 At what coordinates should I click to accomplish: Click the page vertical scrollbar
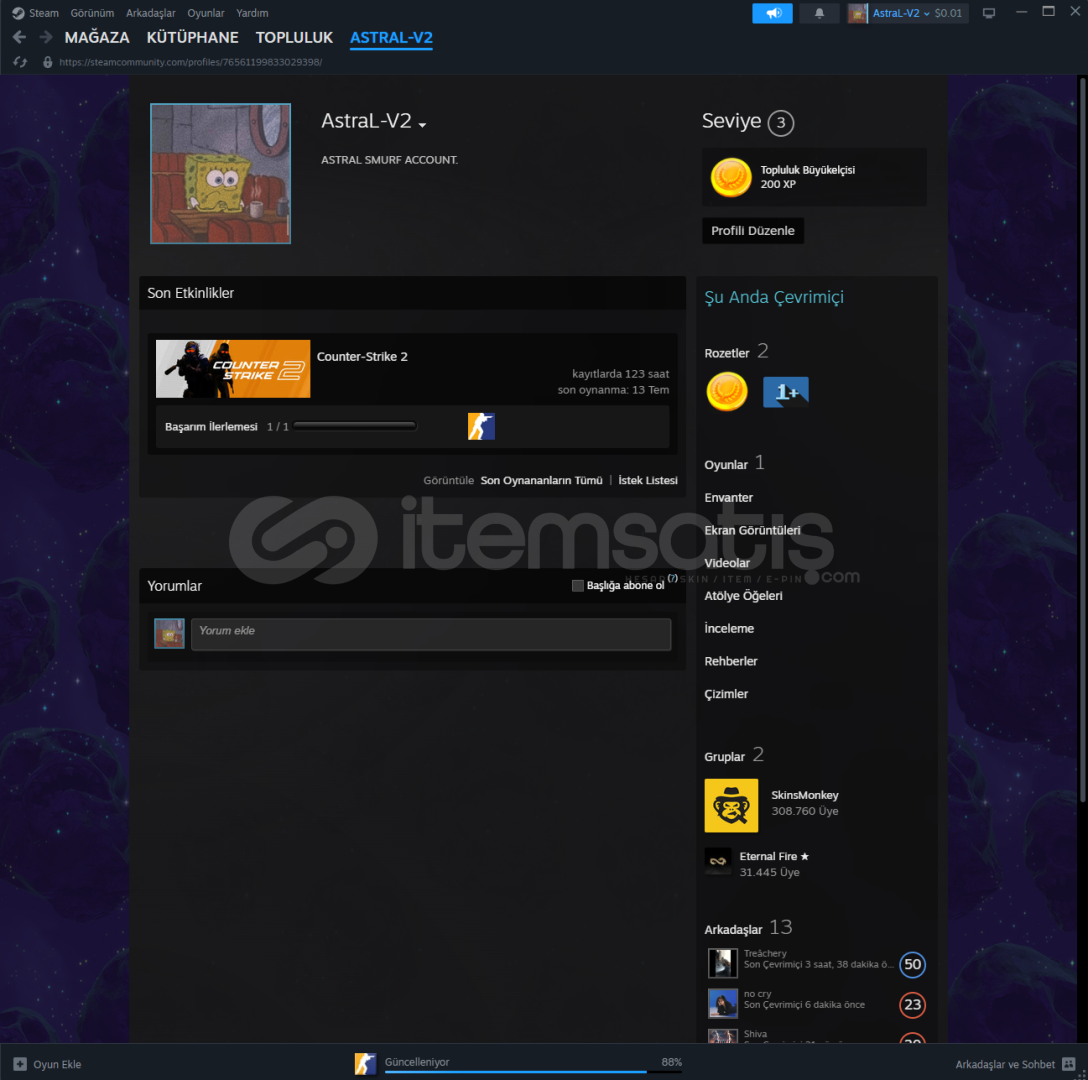click(1082, 441)
